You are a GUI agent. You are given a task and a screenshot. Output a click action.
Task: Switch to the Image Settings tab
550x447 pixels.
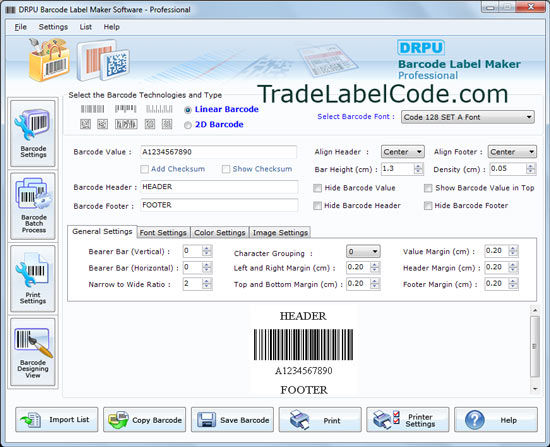point(280,233)
